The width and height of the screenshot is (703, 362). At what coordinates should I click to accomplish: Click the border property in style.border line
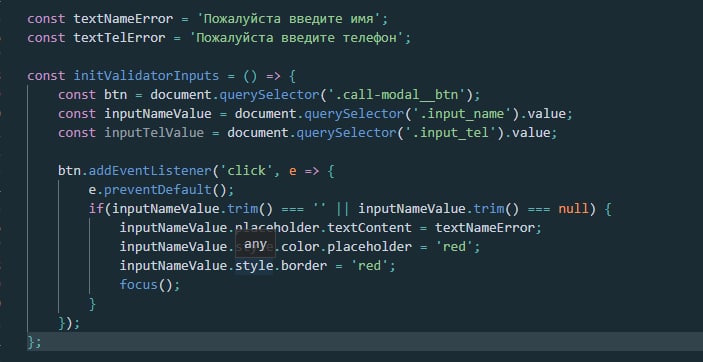coord(304,266)
